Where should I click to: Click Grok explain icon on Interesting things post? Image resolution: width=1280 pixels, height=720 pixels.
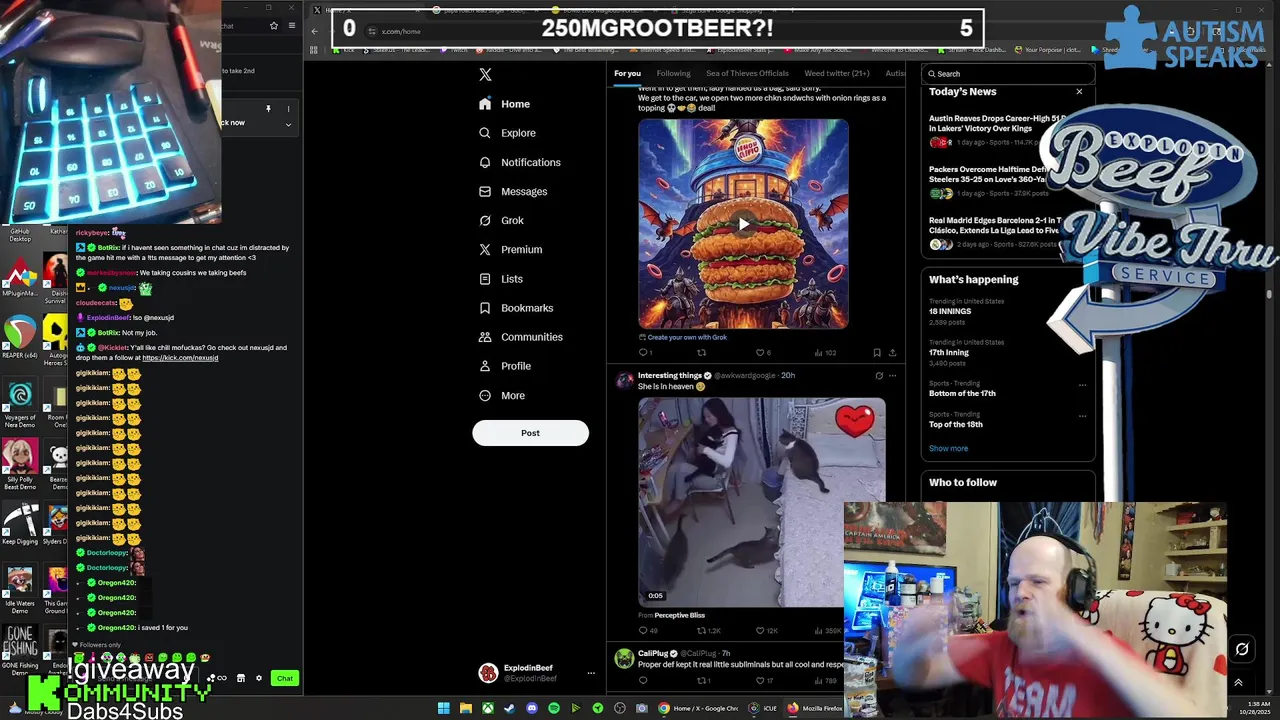pyautogui.click(x=879, y=376)
